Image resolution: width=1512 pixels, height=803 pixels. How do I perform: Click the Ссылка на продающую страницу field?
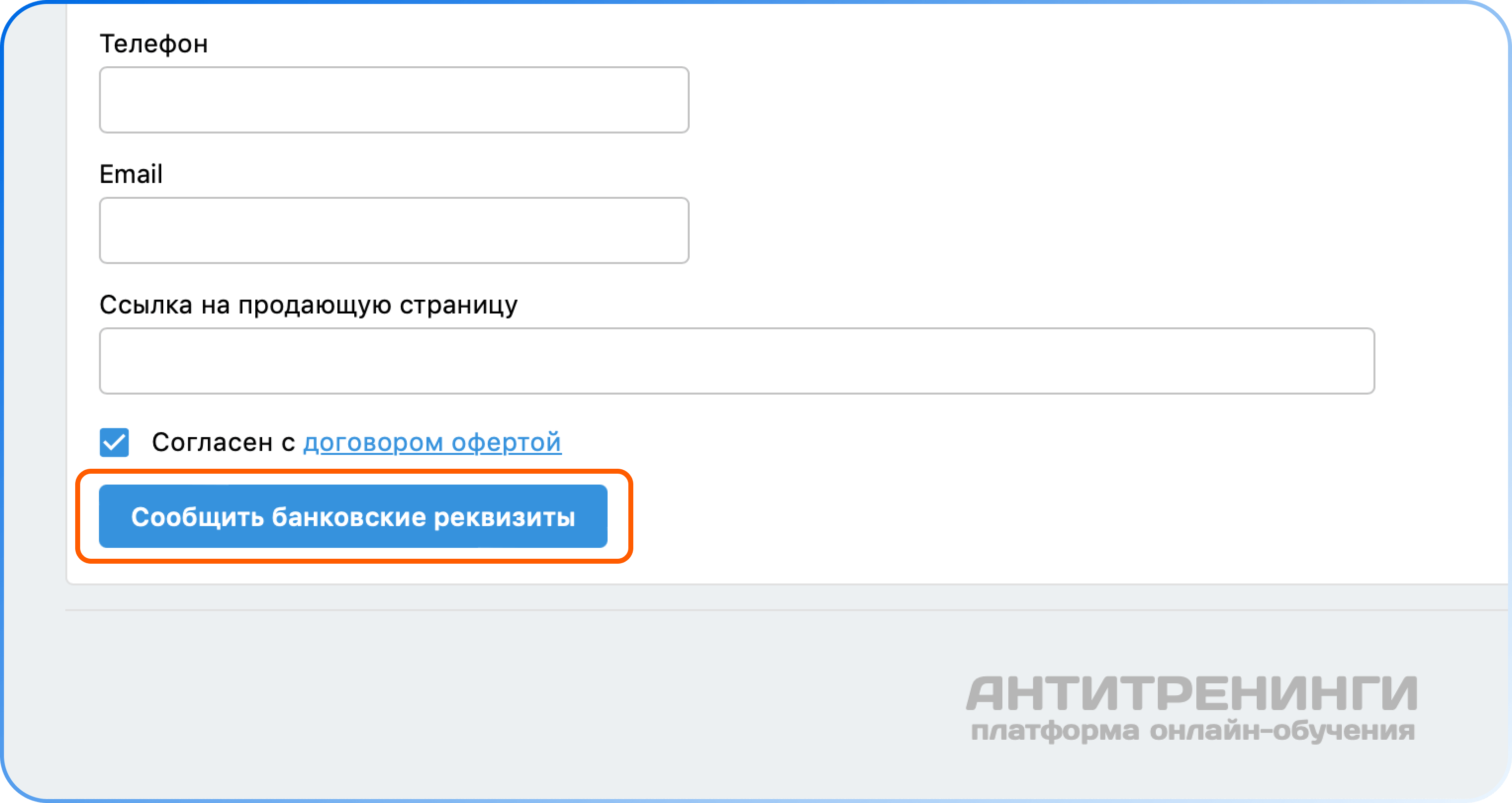(x=737, y=361)
